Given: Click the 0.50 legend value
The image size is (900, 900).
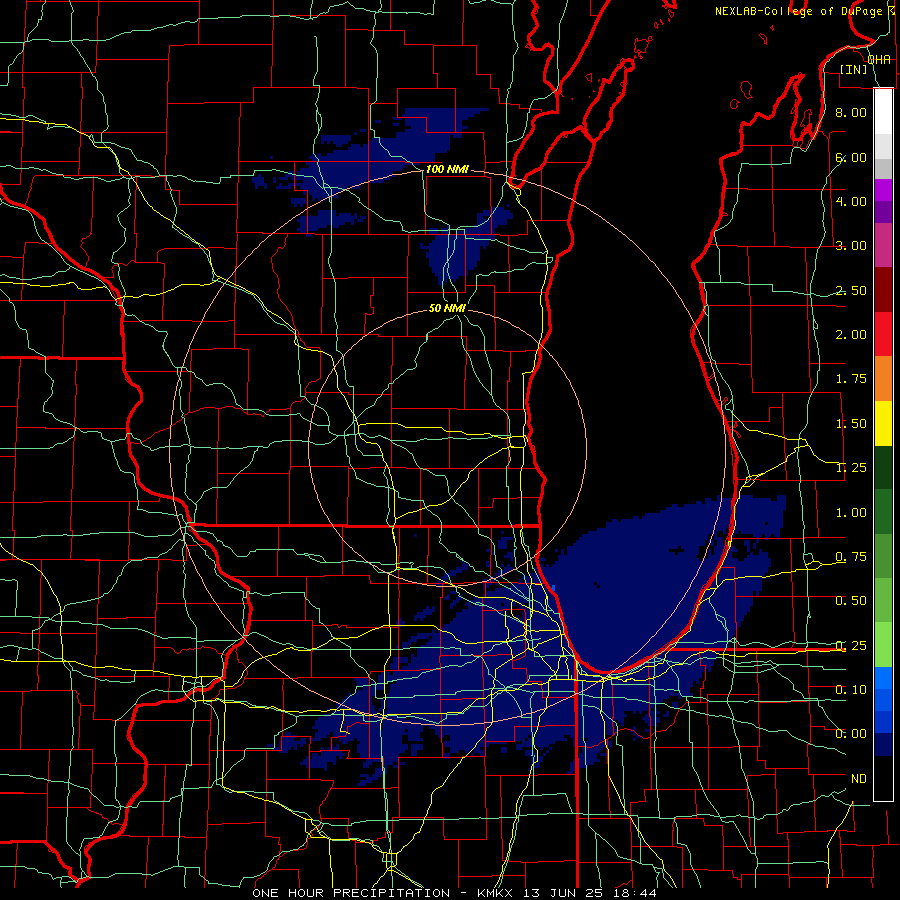Looking at the screenshot, I should pos(851,601).
